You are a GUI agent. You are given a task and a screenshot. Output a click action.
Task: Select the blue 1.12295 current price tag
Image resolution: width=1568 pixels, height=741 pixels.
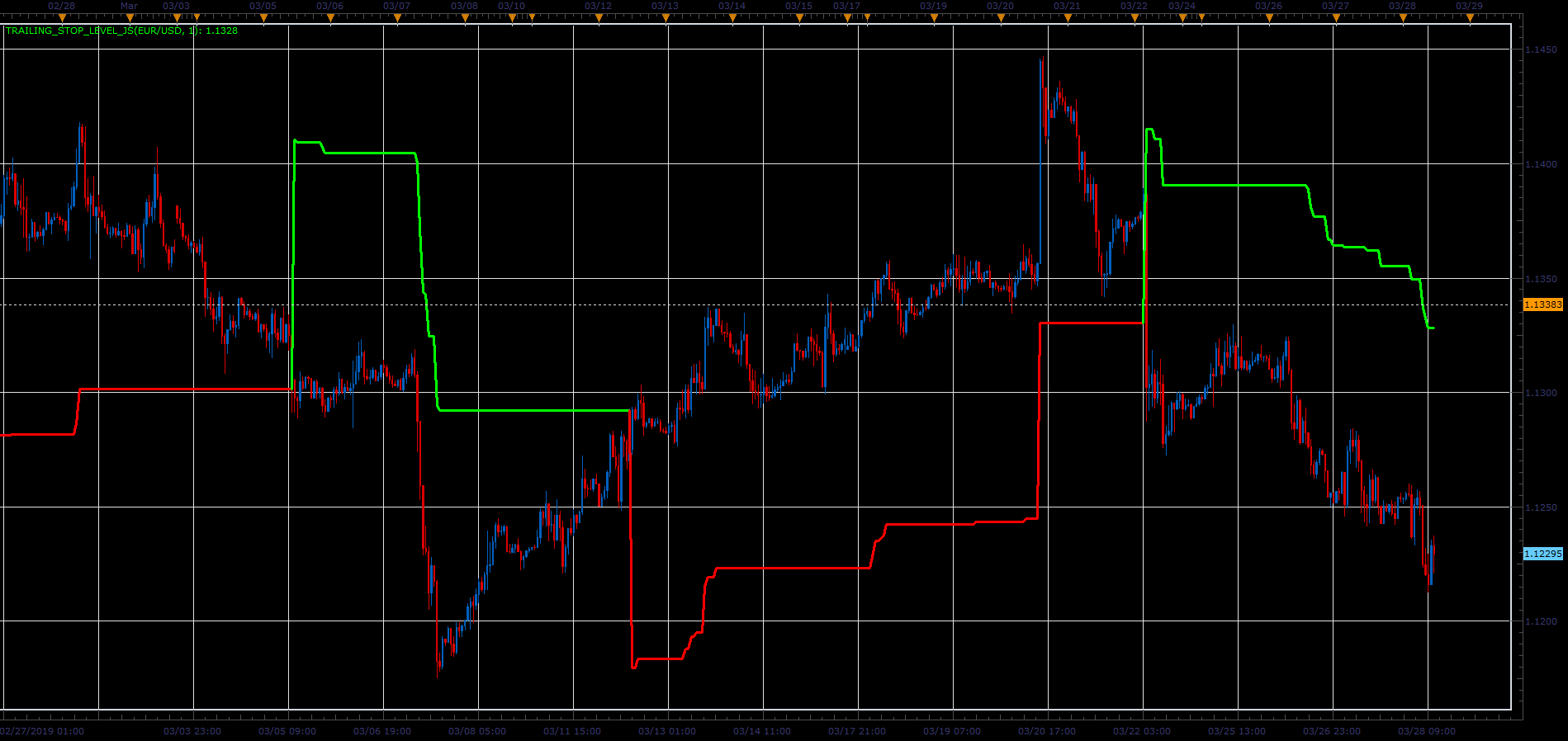(x=1542, y=554)
